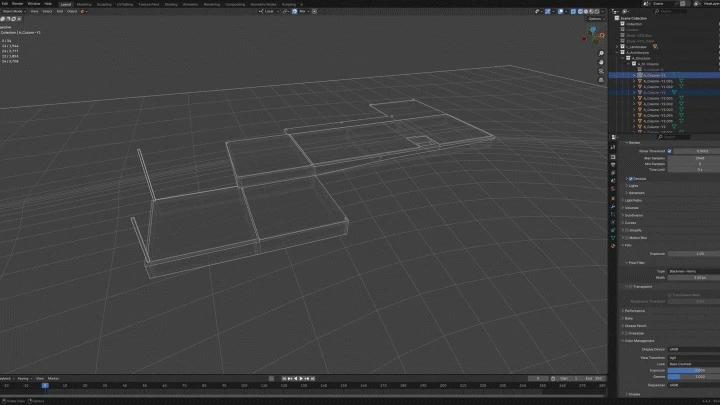This screenshot has height=405, width=720.
Task: Jump to the timeline start frame
Action: pyautogui.click(x=284, y=379)
